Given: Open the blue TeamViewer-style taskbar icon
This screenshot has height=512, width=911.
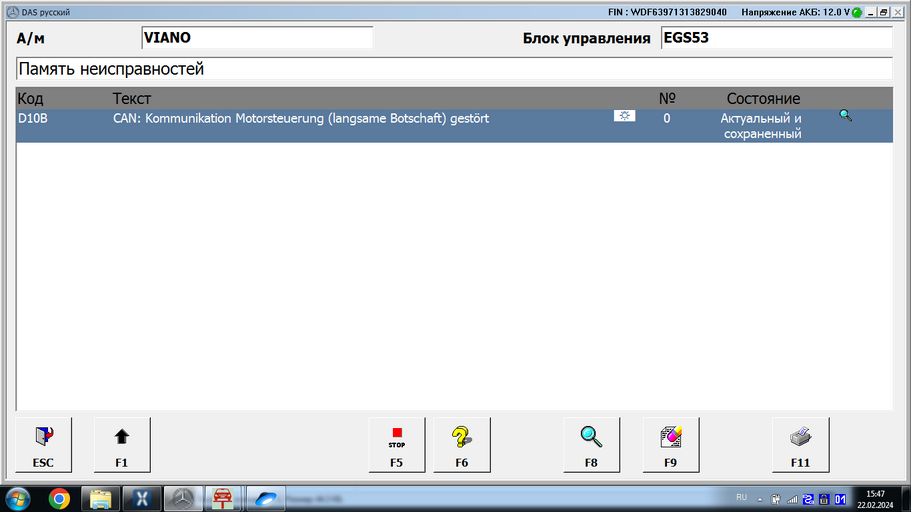Looking at the screenshot, I should (x=266, y=499).
